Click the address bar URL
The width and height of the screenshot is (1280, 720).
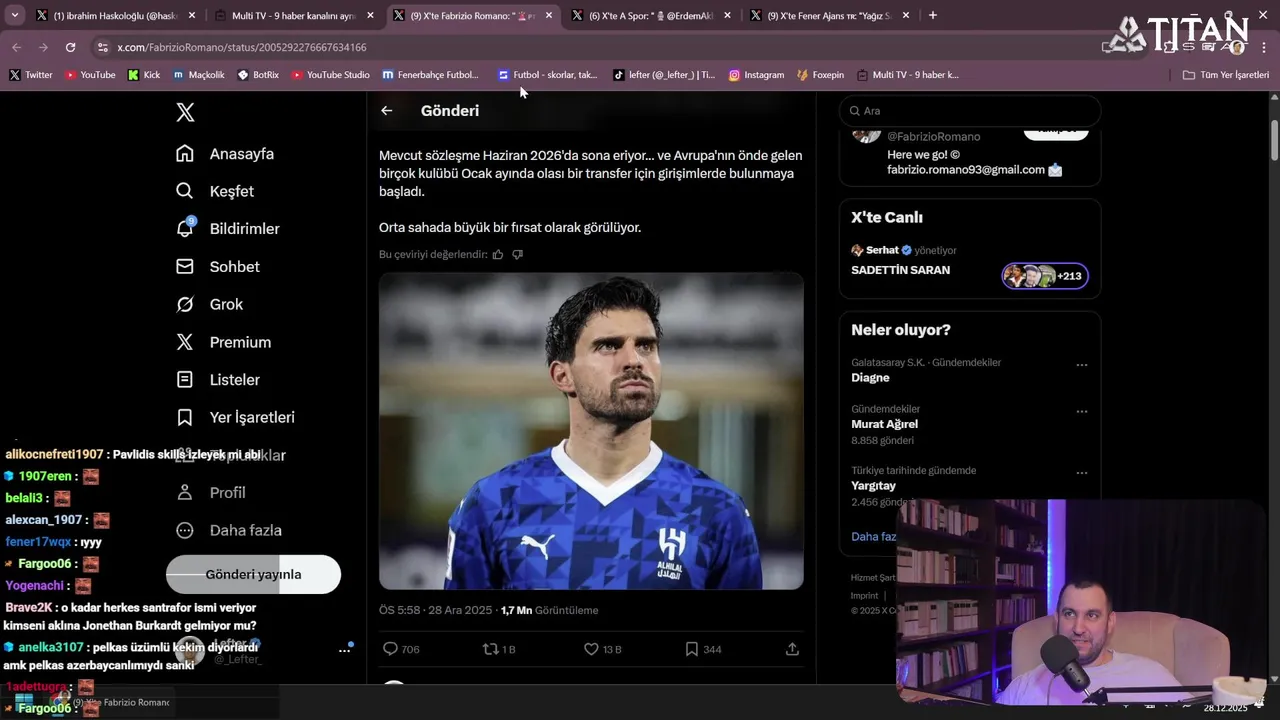[x=242, y=47]
